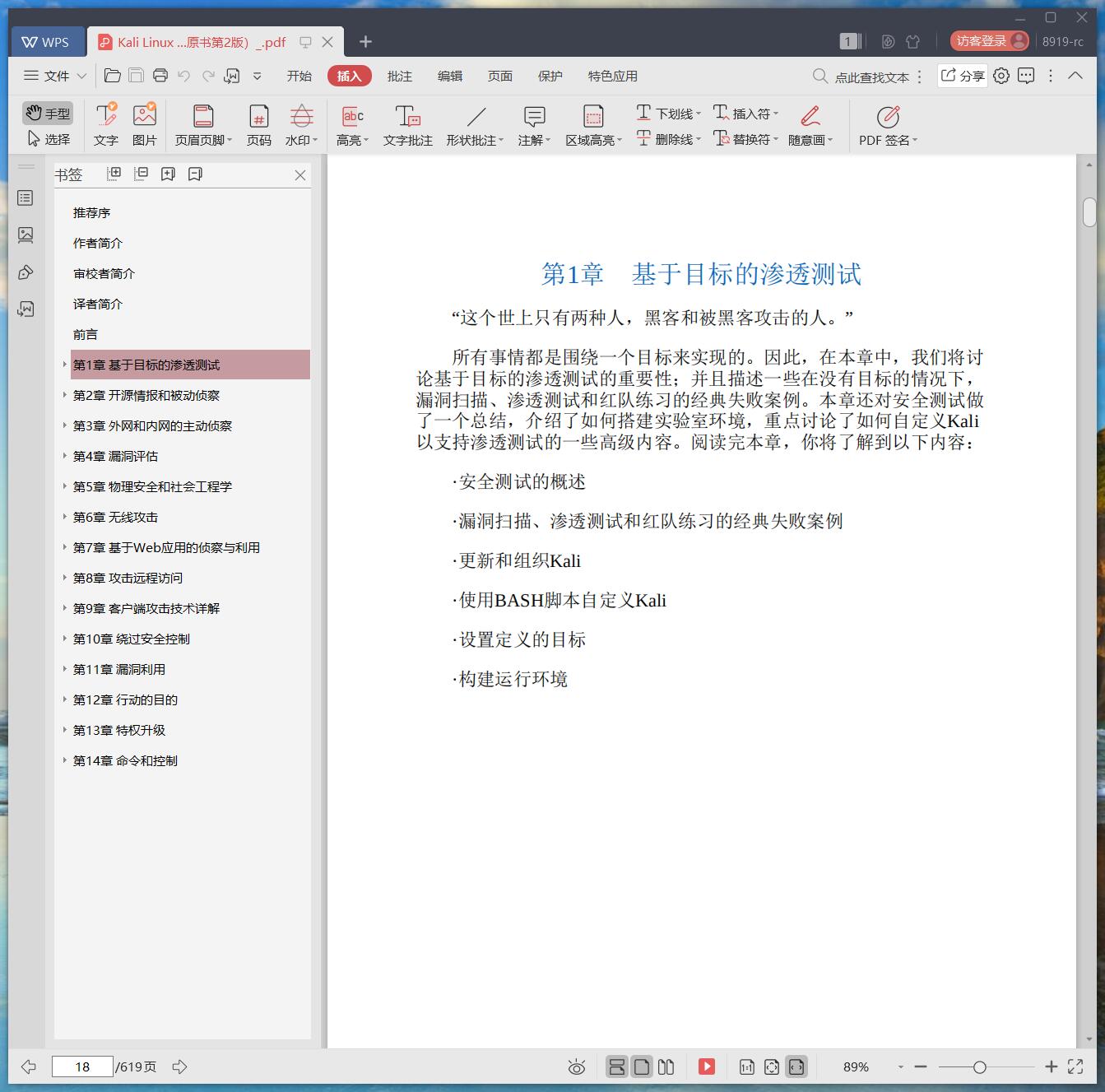
Task: Expand the 第2章 开源情报和被动侦察 bookmark
Action: coord(65,395)
